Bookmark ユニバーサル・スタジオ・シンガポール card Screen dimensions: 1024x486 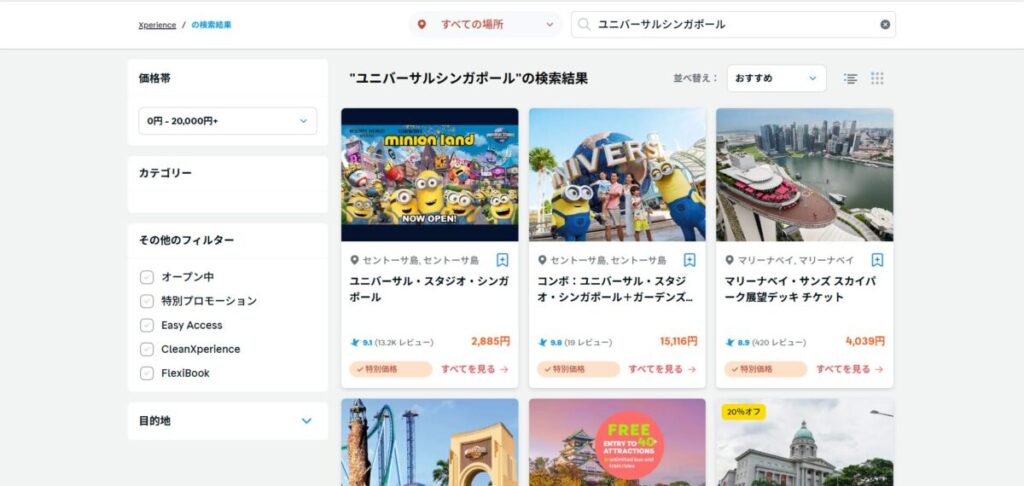click(x=502, y=260)
